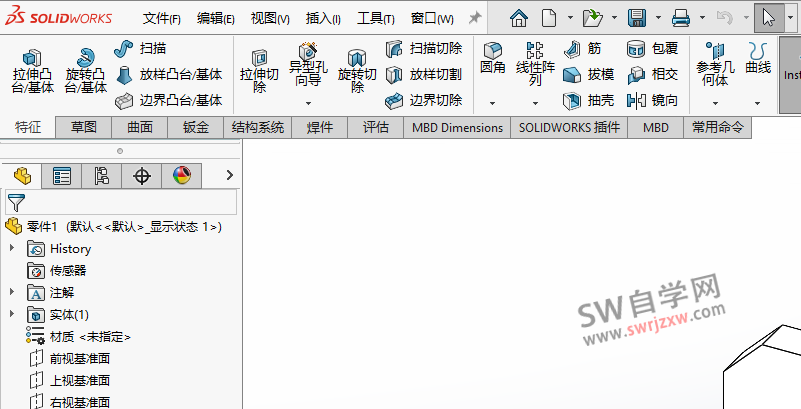
Task: Select the 相交 intersect tool
Action: coord(652,75)
